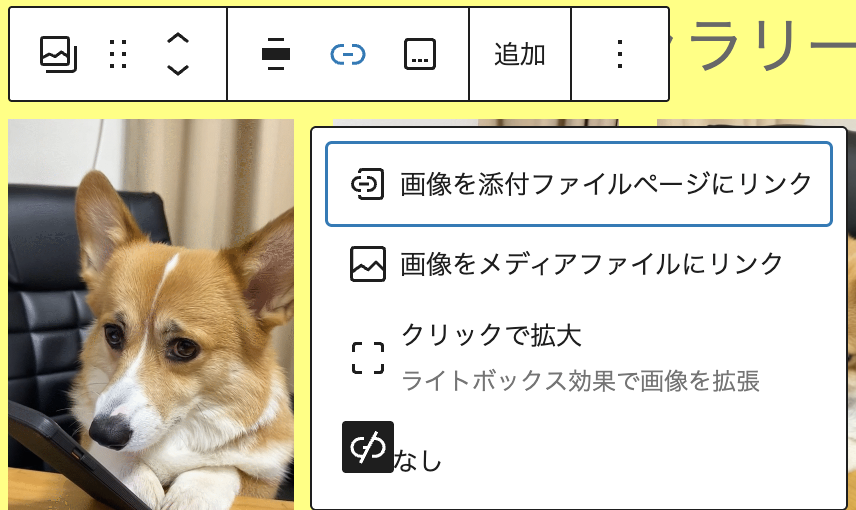Toggle the blue link icon in toolbar
This screenshot has height=510, width=856.
click(x=348, y=54)
